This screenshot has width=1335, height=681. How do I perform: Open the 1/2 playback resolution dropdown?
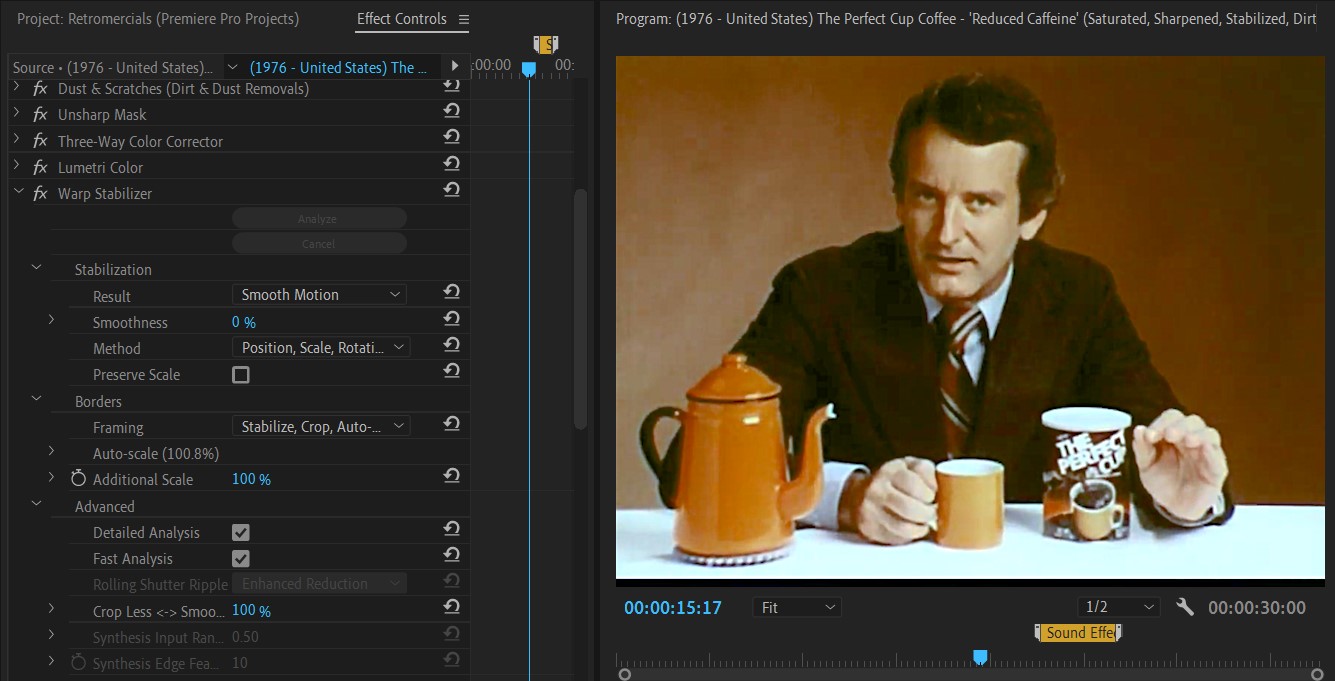(x=1119, y=607)
